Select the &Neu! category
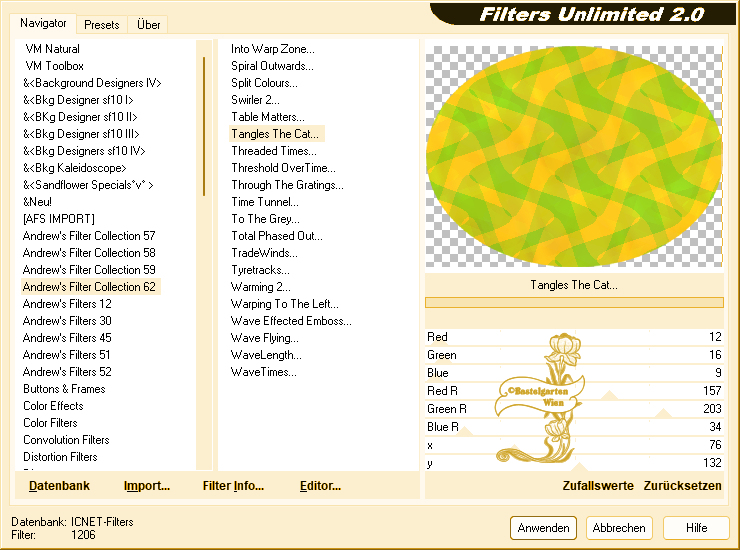This screenshot has width=740, height=550. pyautogui.click(x=37, y=202)
